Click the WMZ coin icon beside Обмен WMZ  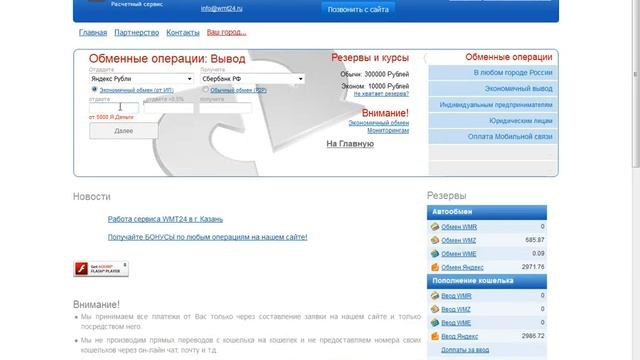point(435,240)
